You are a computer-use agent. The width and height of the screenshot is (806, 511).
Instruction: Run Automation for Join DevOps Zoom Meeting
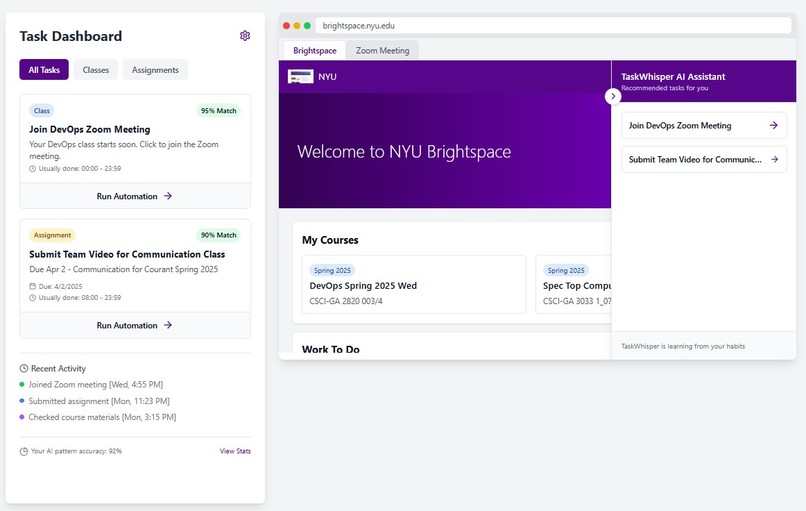135,196
